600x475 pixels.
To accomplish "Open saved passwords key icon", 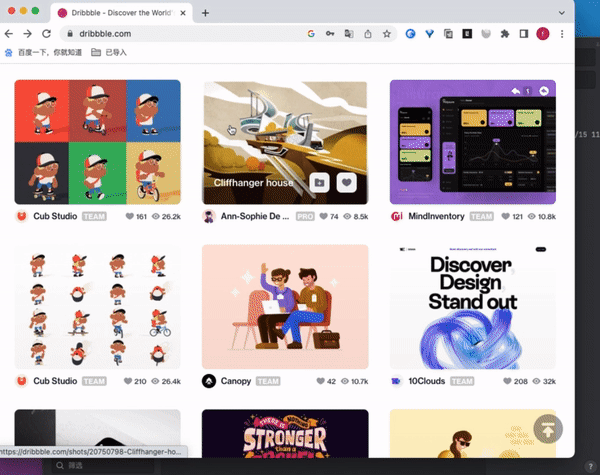I will (x=330, y=34).
